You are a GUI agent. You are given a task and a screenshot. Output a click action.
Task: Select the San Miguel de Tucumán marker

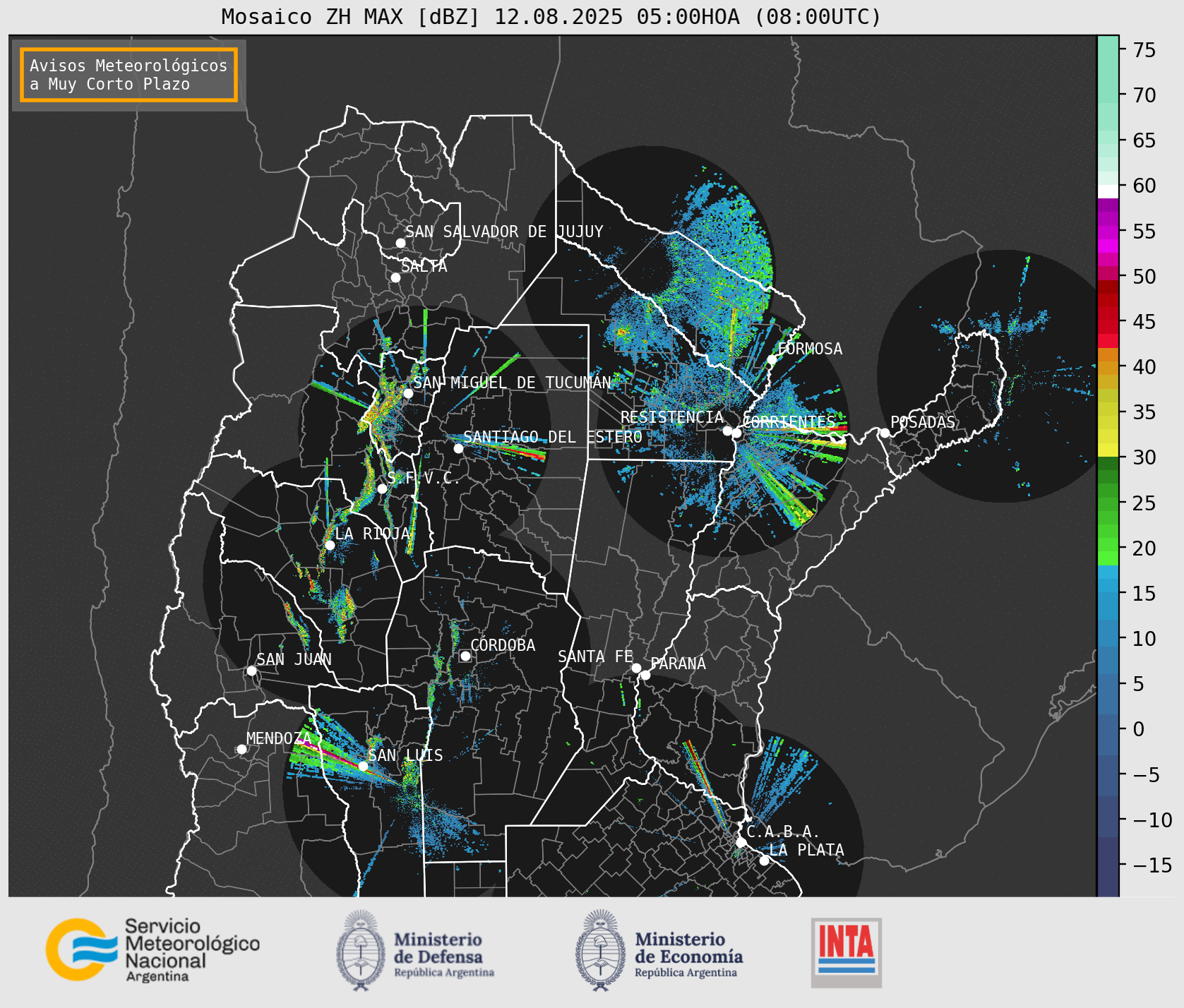(407, 393)
